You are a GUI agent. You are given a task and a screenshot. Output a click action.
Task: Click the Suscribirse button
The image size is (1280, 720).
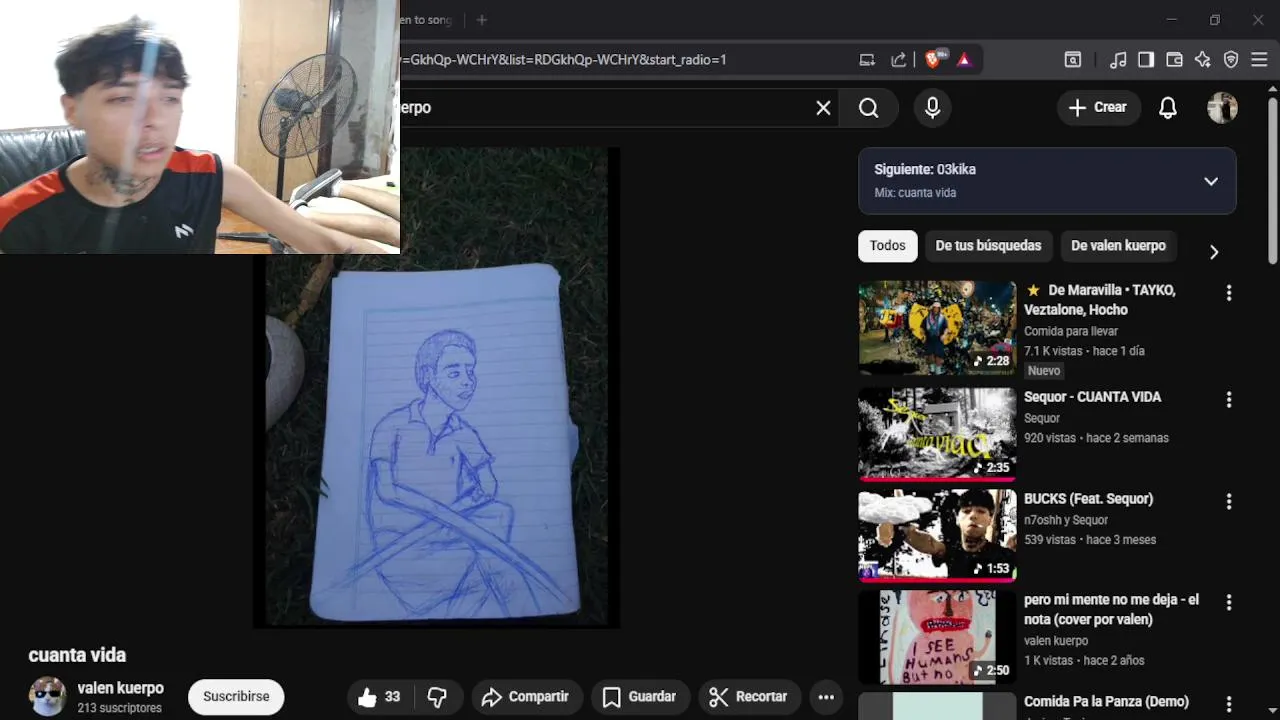click(x=236, y=697)
